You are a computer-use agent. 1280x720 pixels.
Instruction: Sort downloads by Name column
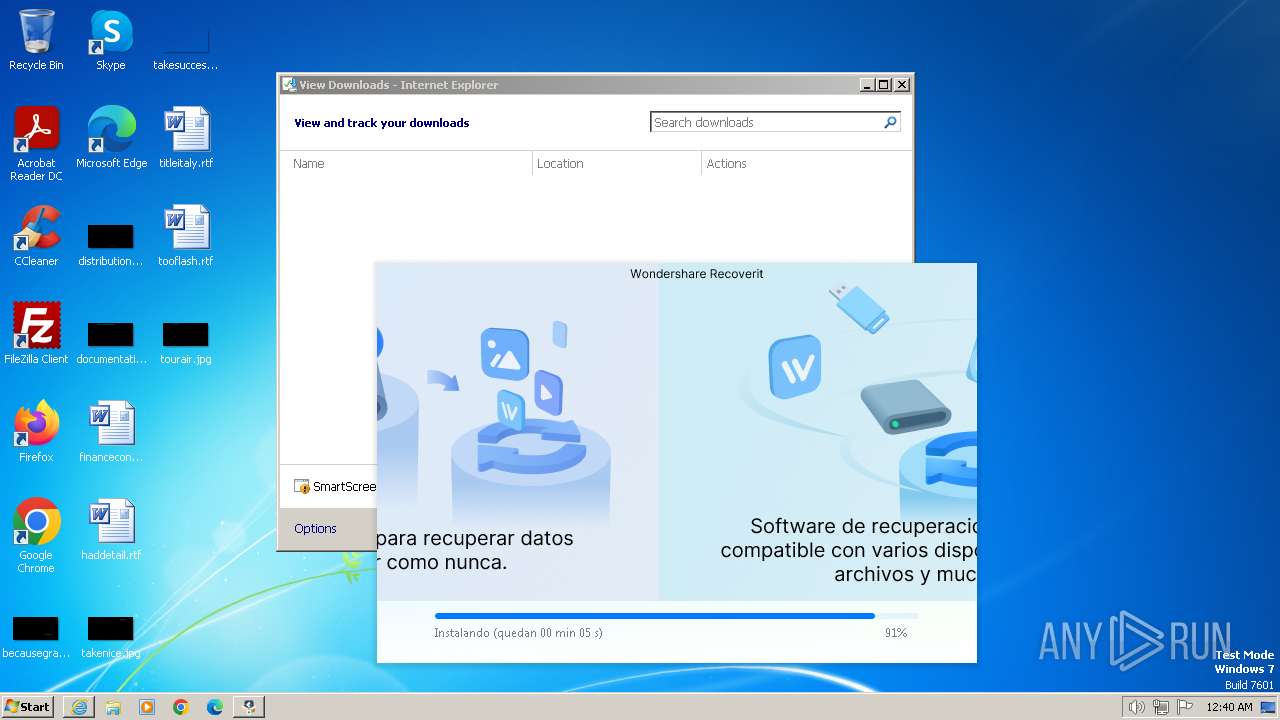(x=408, y=163)
